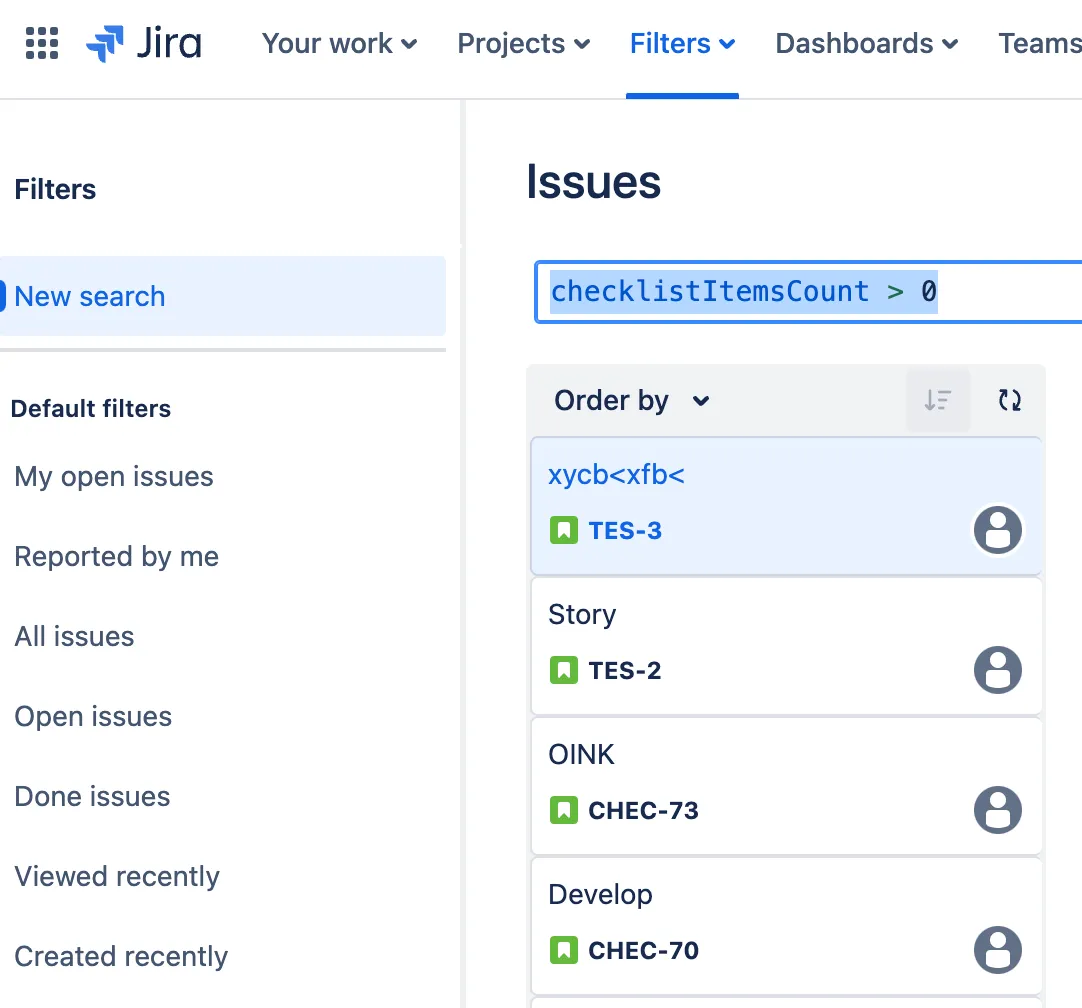The image size is (1082, 1008).
Task: Click the TES-3 story type icon
Action: pyautogui.click(x=564, y=531)
